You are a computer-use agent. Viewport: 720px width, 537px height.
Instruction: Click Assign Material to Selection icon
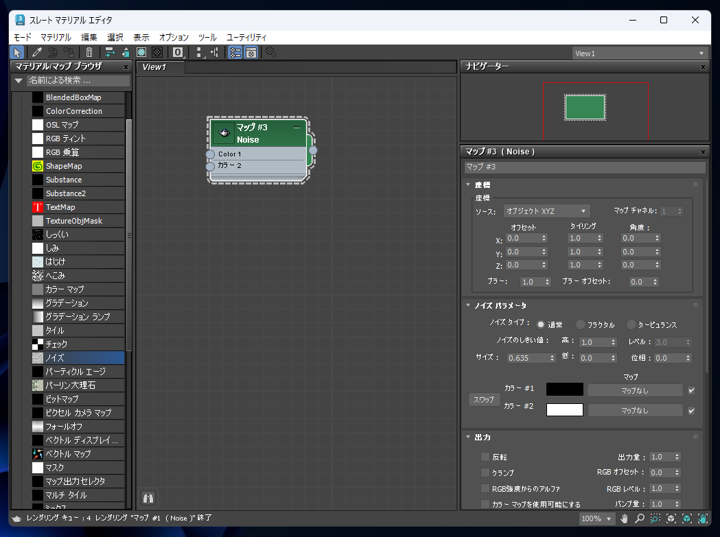[69, 52]
